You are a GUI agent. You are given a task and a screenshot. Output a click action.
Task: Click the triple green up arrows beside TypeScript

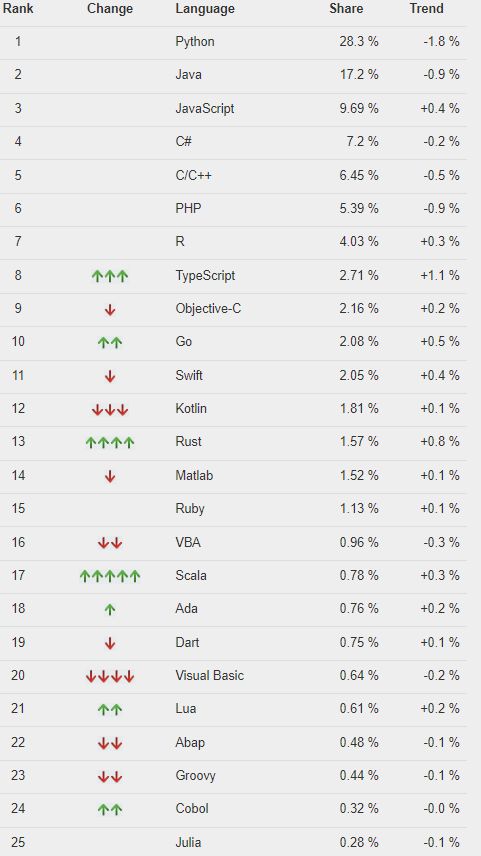pos(110,276)
